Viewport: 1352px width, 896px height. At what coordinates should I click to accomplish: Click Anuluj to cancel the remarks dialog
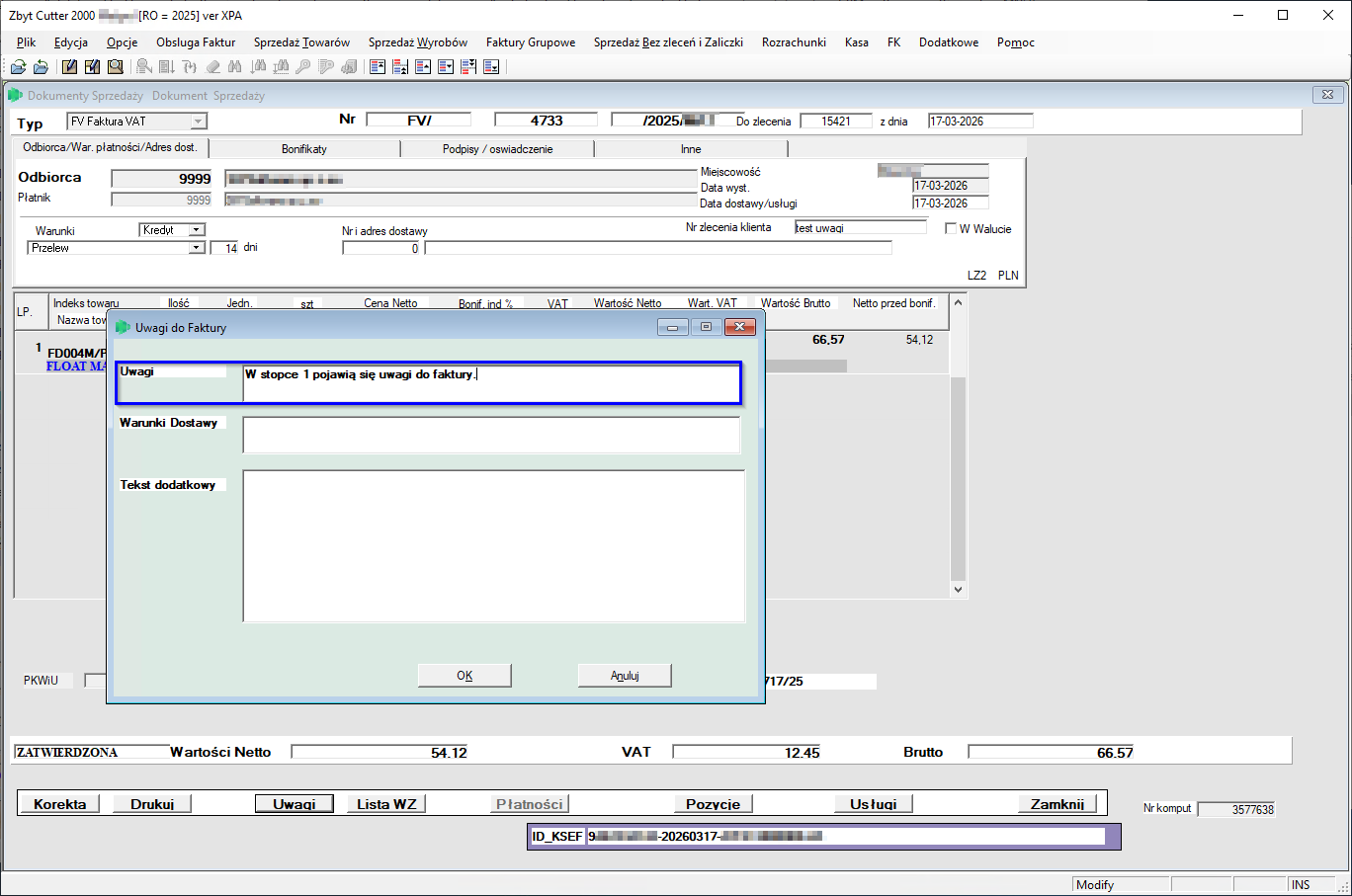[625, 676]
